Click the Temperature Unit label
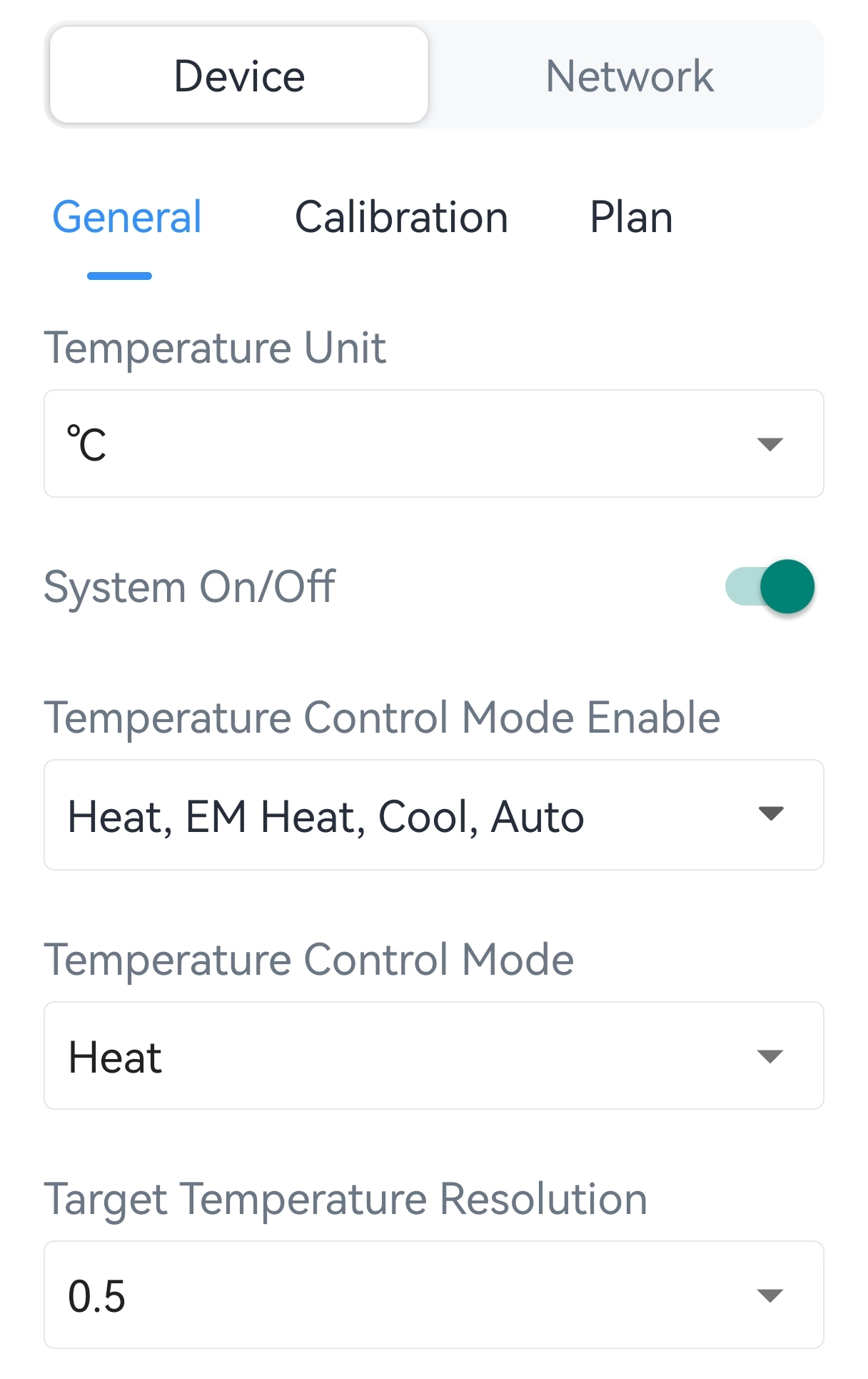 coord(215,348)
